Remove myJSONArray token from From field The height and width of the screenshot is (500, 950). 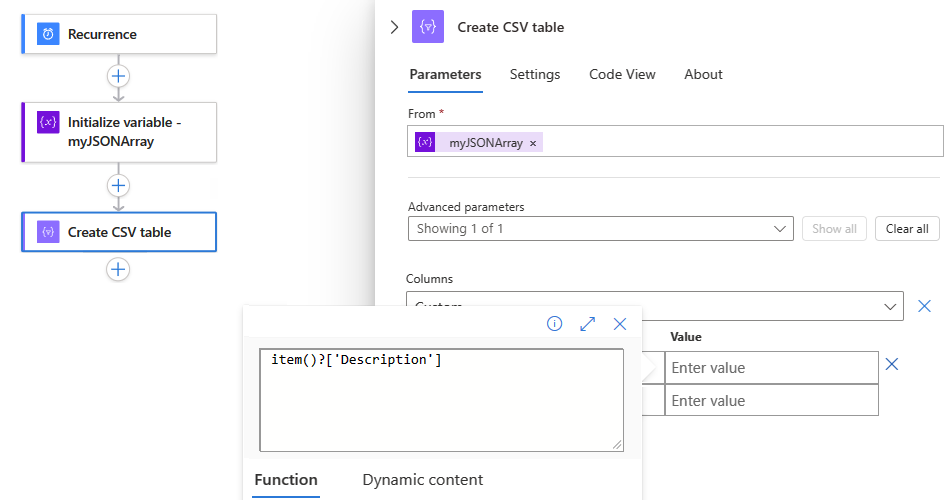coord(533,143)
